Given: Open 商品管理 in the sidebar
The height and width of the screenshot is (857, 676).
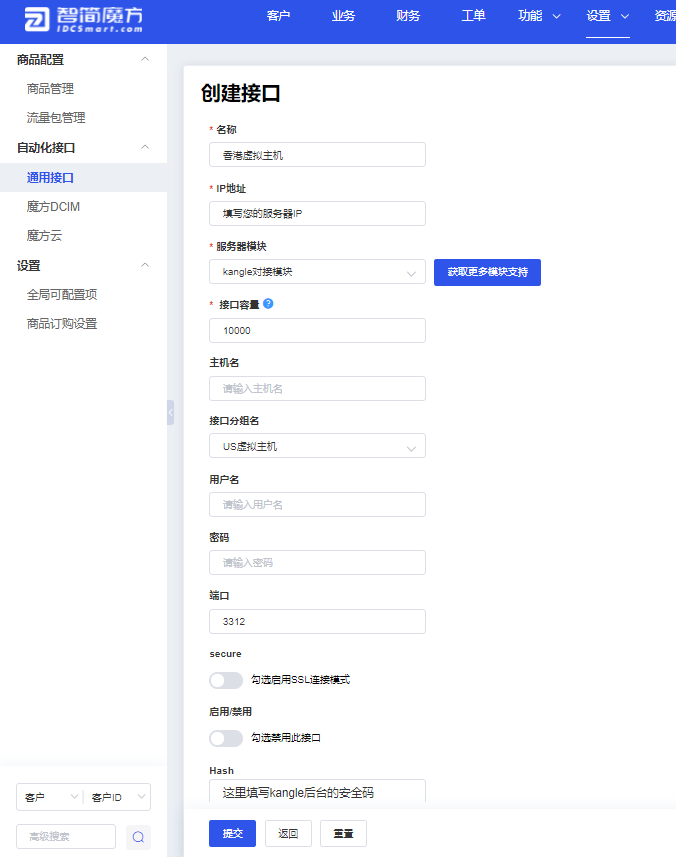Looking at the screenshot, I should [50, 89].
